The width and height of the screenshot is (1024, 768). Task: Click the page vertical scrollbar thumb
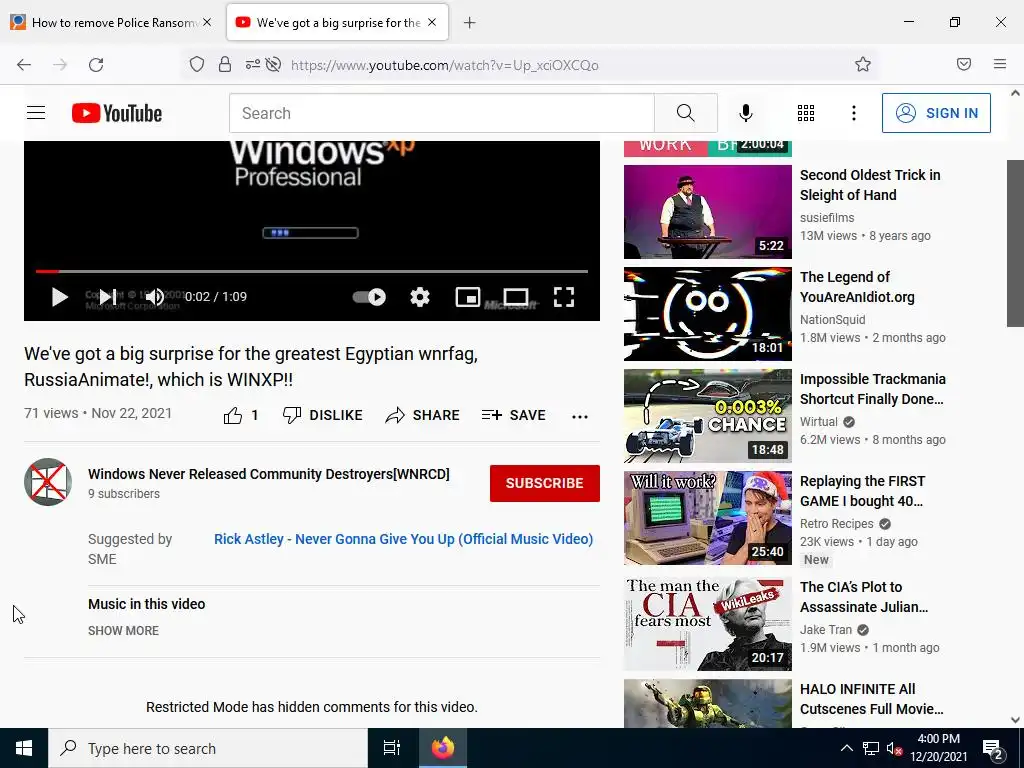coord(1015,243)
